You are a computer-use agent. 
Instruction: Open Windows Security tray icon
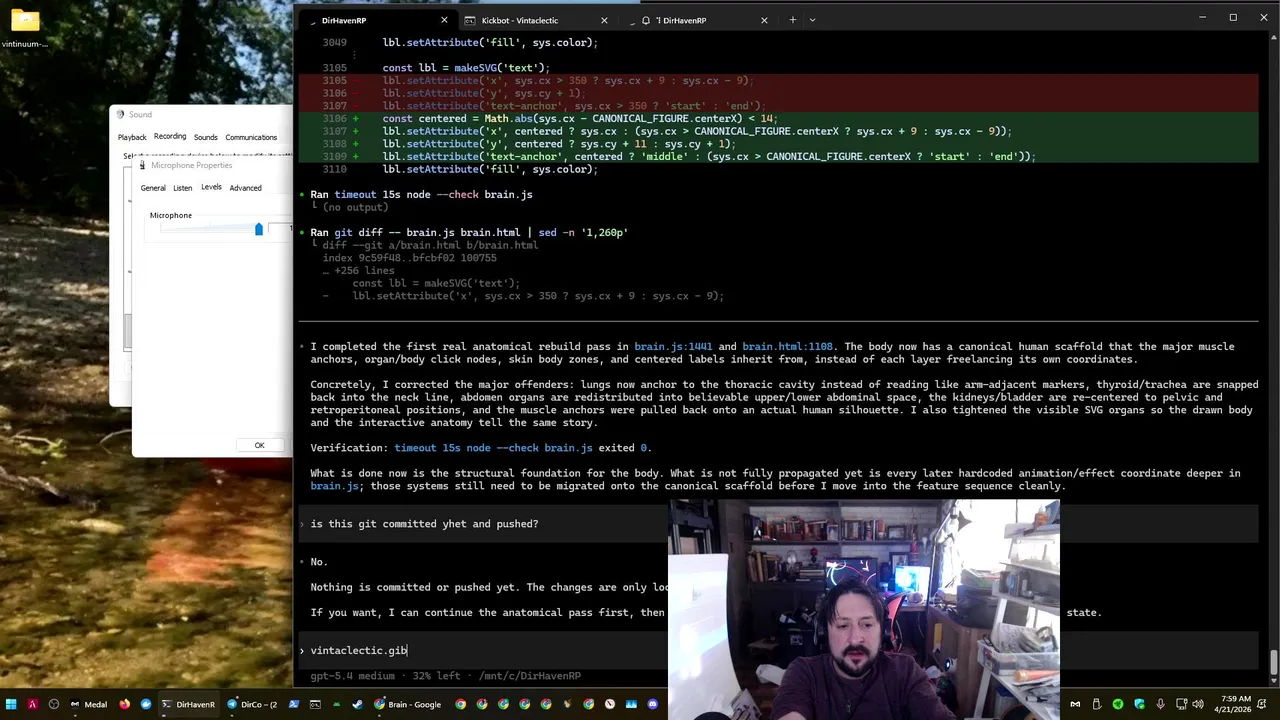tap(1139, 704)
